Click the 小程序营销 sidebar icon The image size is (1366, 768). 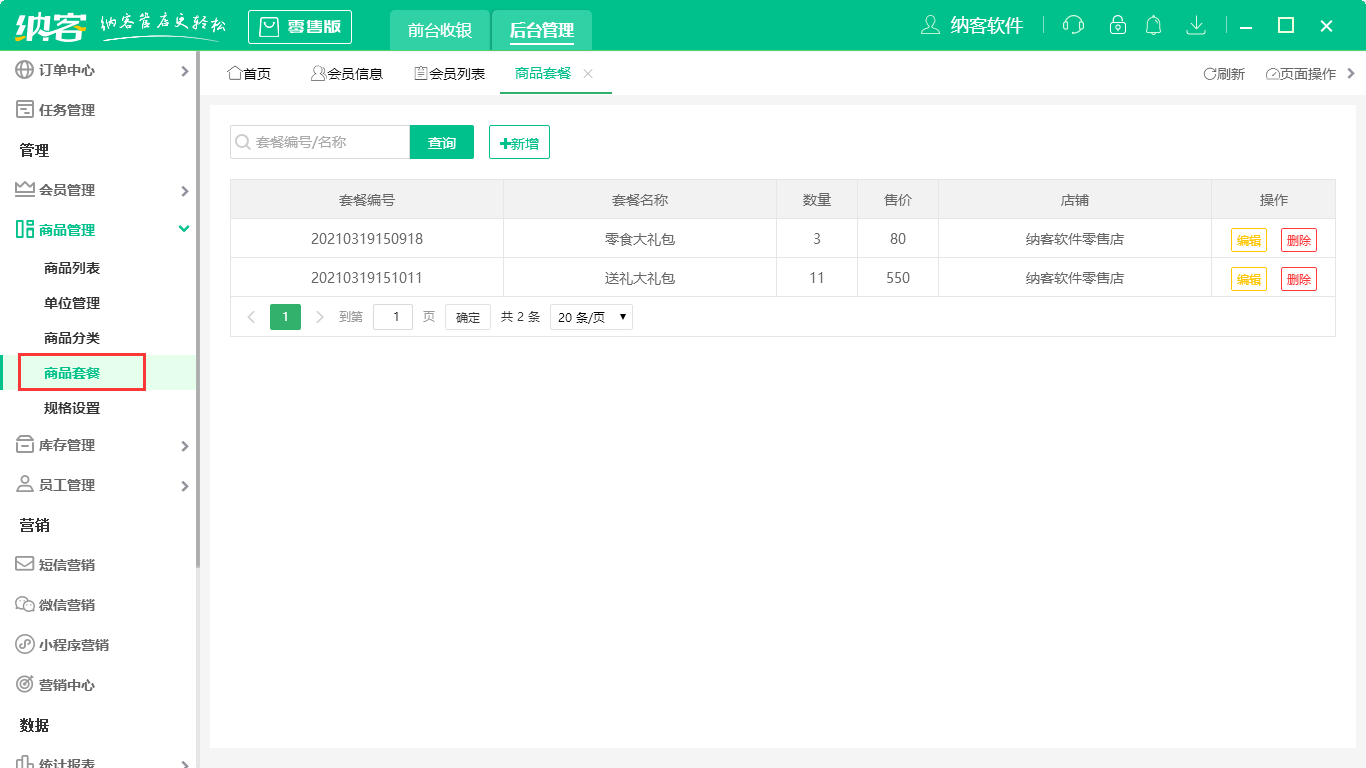(x=25, y=644)
